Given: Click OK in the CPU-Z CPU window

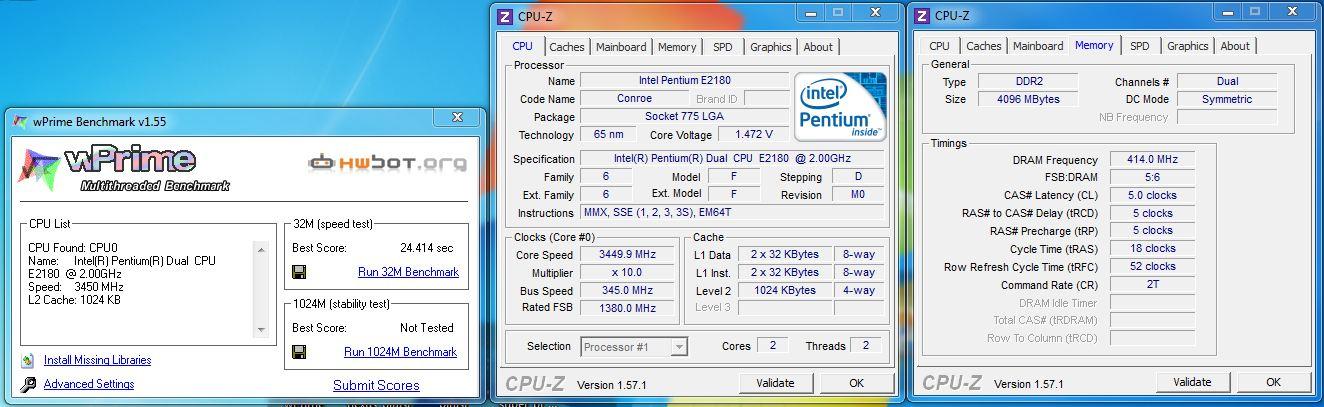Looking at the screenshot, I should point(856,383).
